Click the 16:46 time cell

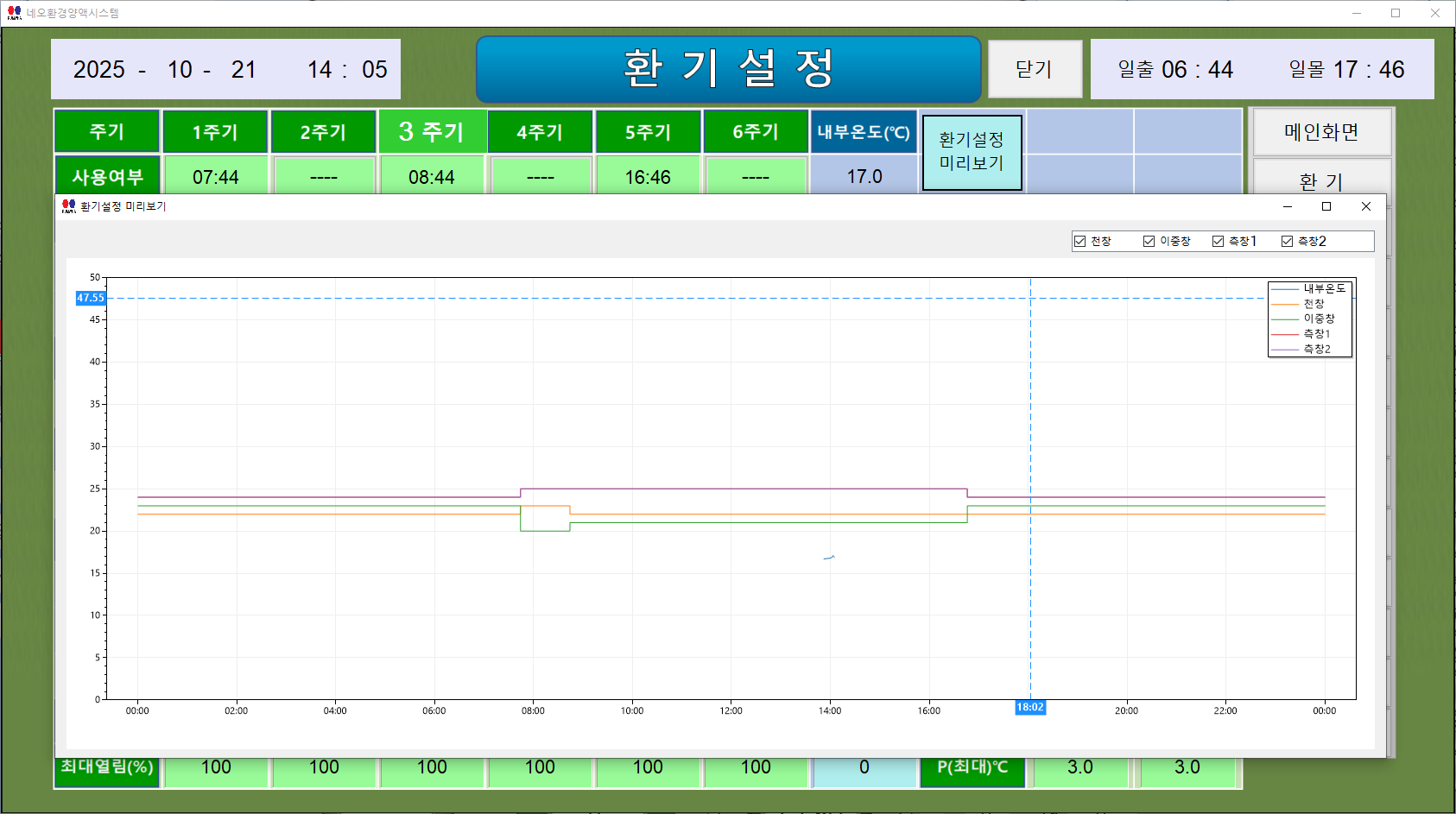648,176
